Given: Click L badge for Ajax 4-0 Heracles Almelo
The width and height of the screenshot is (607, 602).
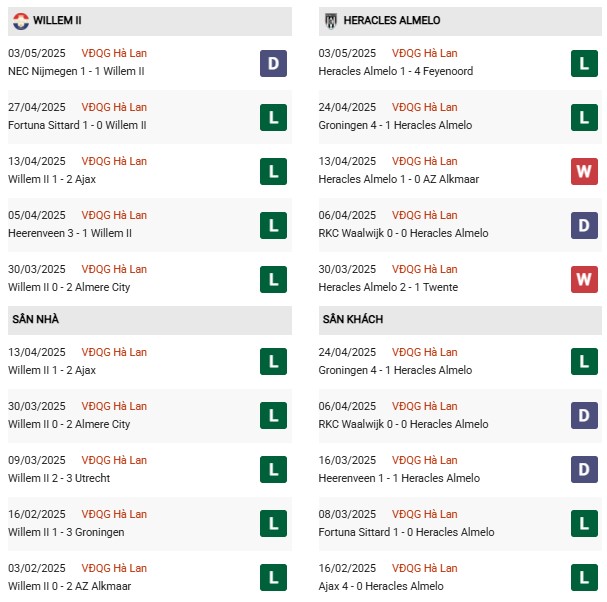Looking at the screenshot, I should tap(584, 578).
